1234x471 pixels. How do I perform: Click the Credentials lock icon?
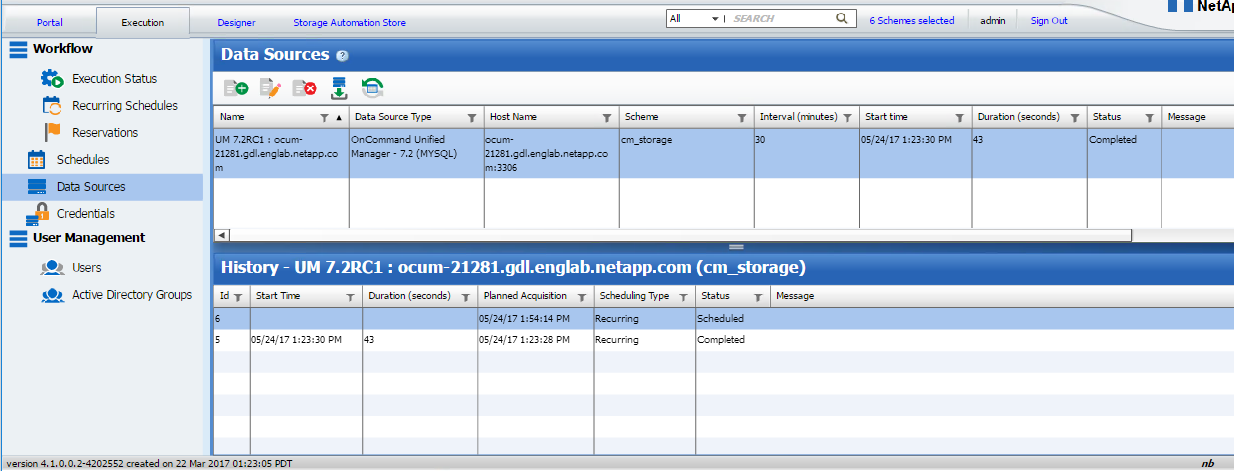click(x=39, y=212)
